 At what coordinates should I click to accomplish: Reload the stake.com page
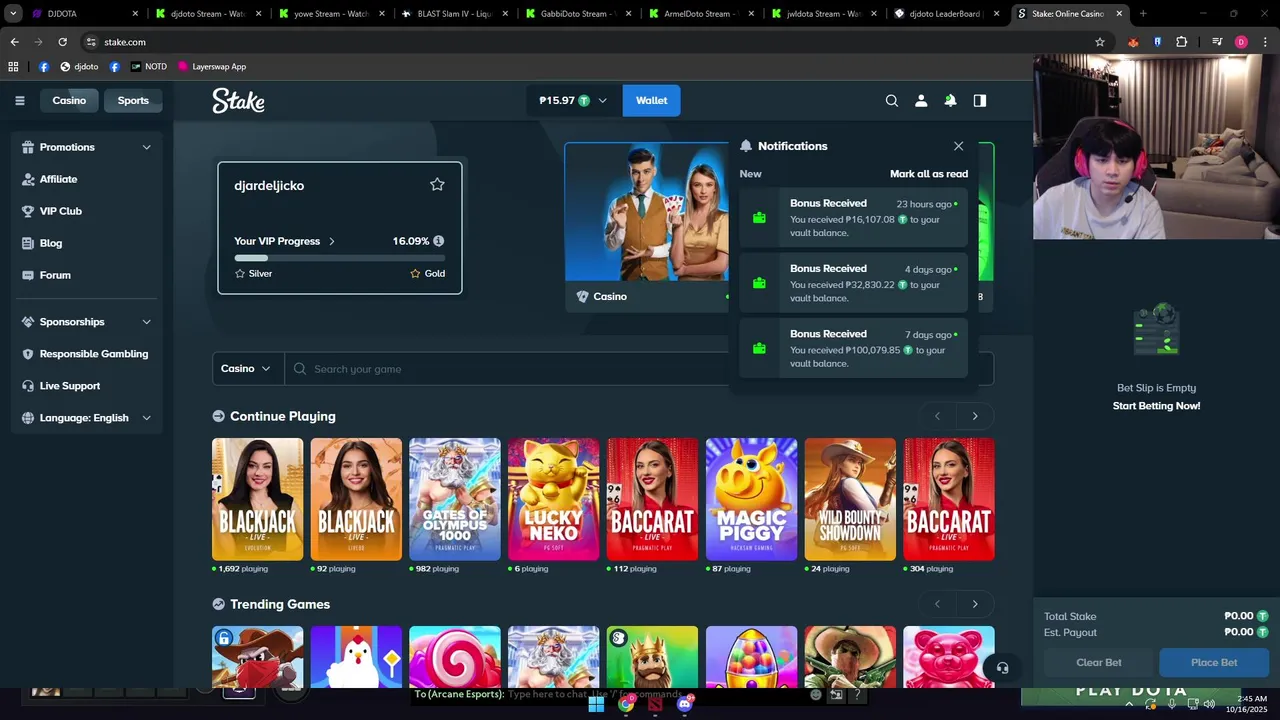click(62, 42)
